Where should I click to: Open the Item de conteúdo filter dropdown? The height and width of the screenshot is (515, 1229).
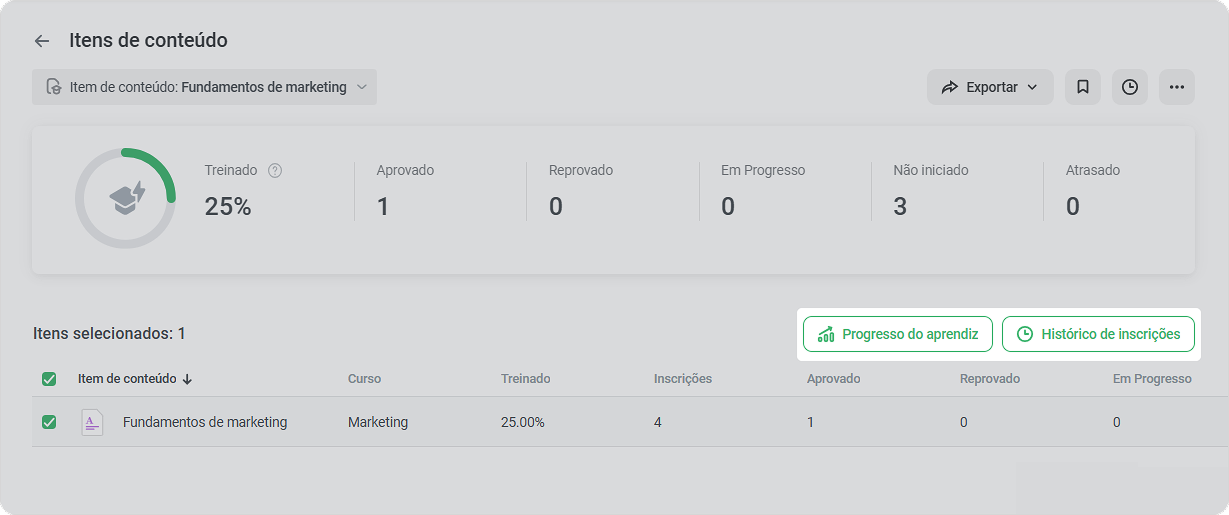(x=205, y=87)
